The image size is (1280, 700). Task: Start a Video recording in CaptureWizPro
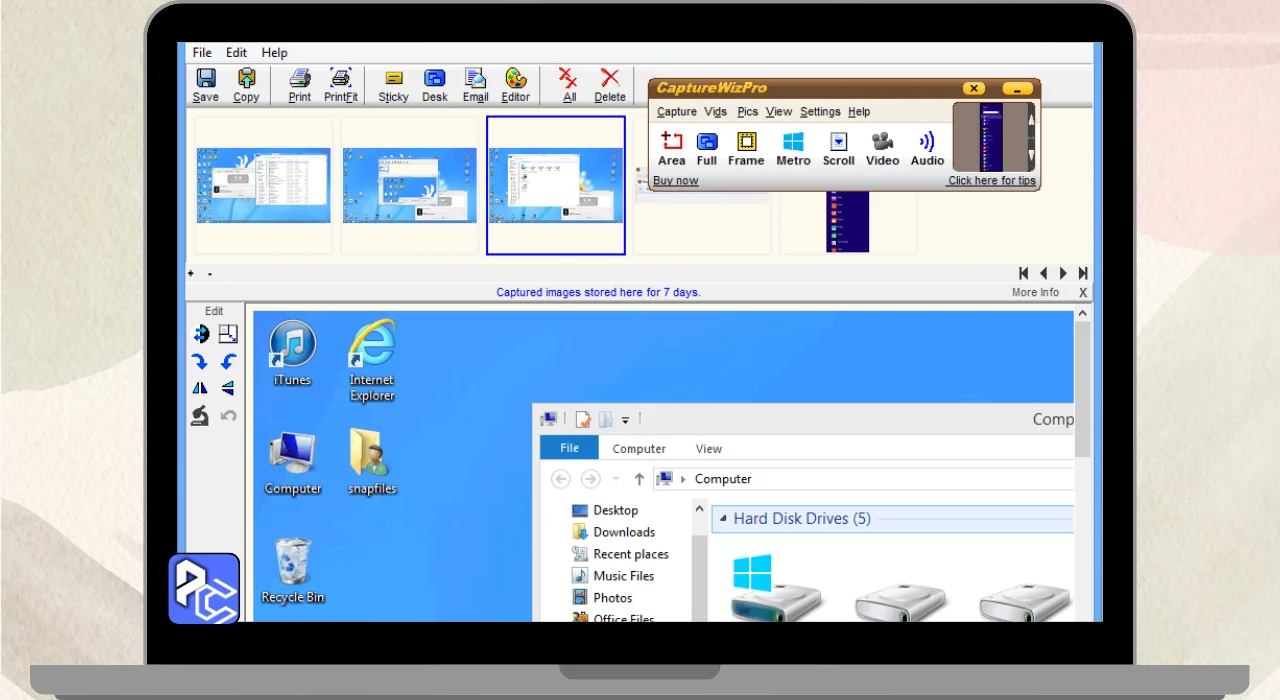[x=883, y=148]
